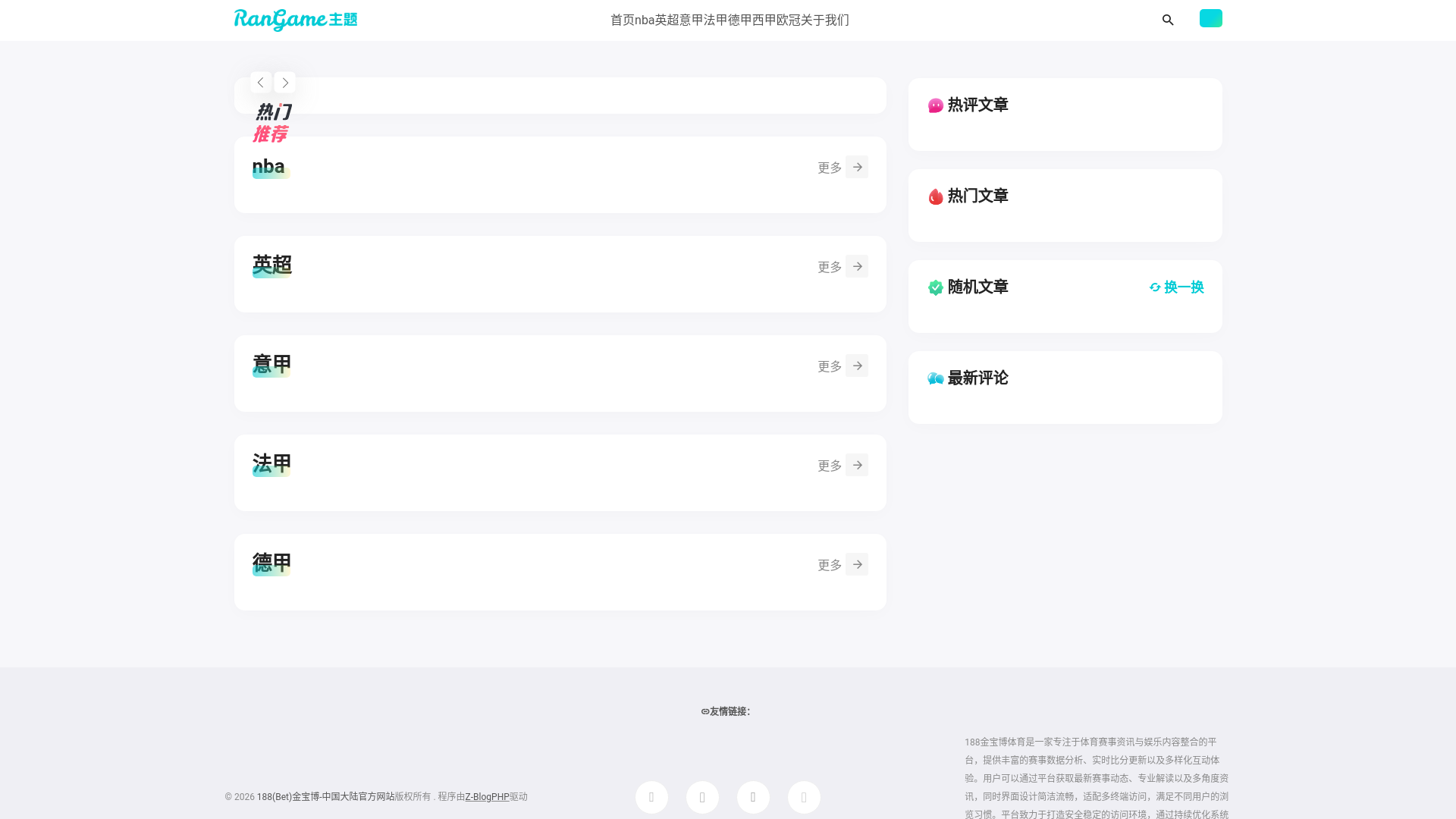Click the 德甲 section heading
Screen dimensions: 1456x819
pyautogui.click(x=271, y=563)
